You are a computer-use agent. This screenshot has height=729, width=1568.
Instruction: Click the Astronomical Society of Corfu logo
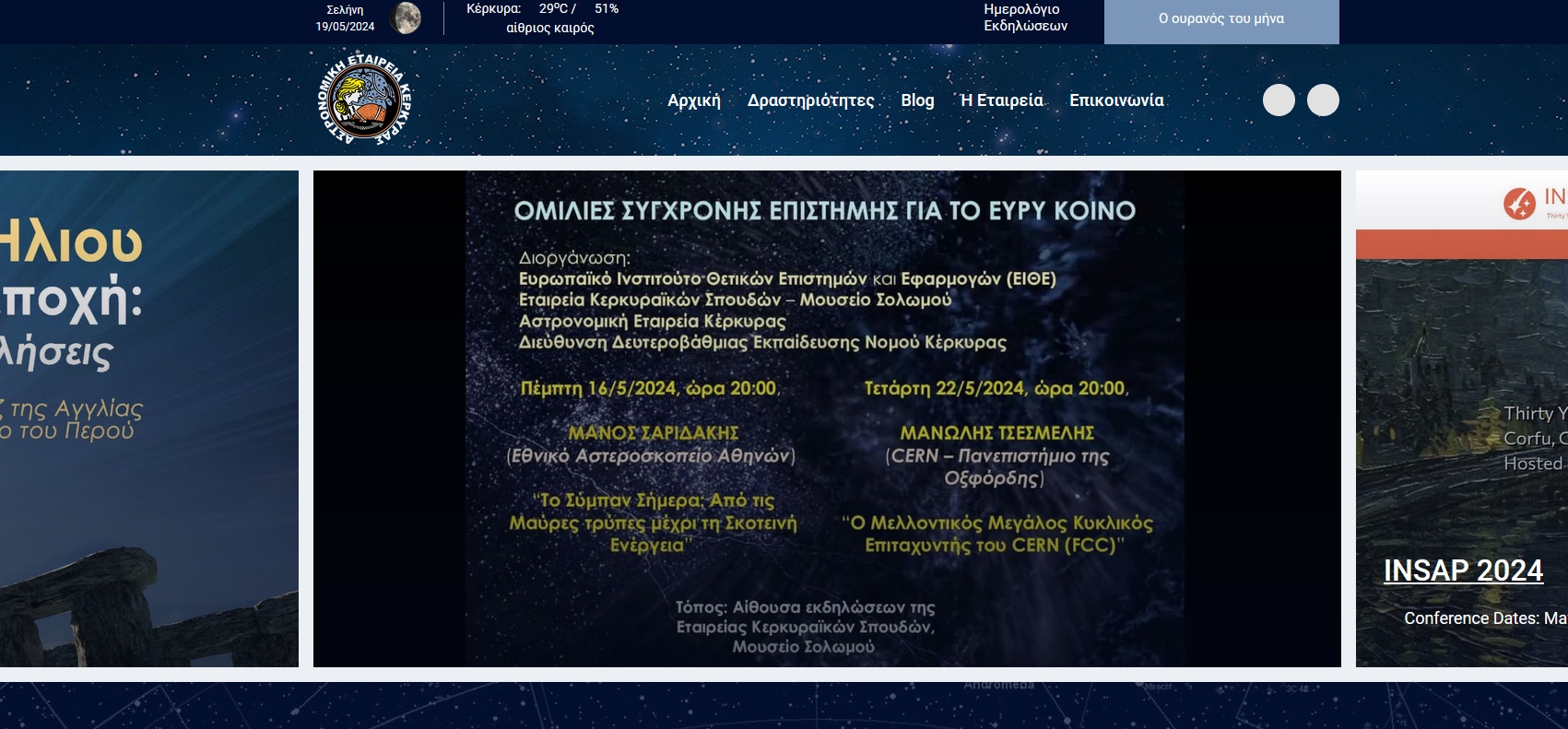[x=365, y=100]
